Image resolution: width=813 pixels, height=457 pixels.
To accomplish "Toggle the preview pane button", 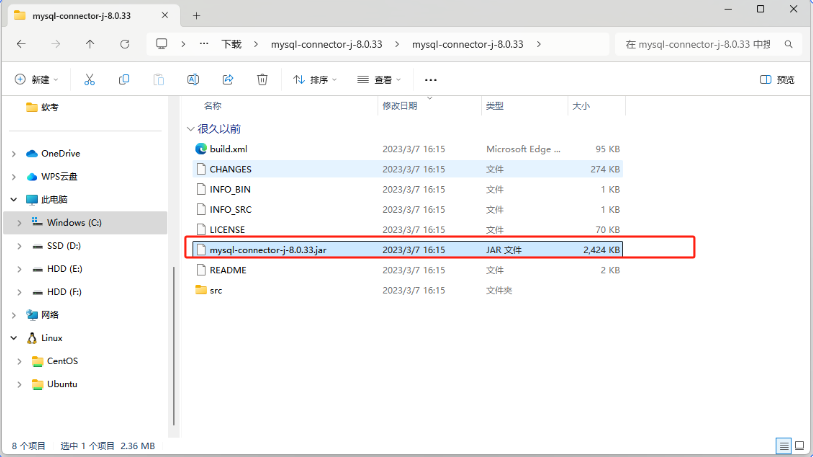I will (777, 79).
